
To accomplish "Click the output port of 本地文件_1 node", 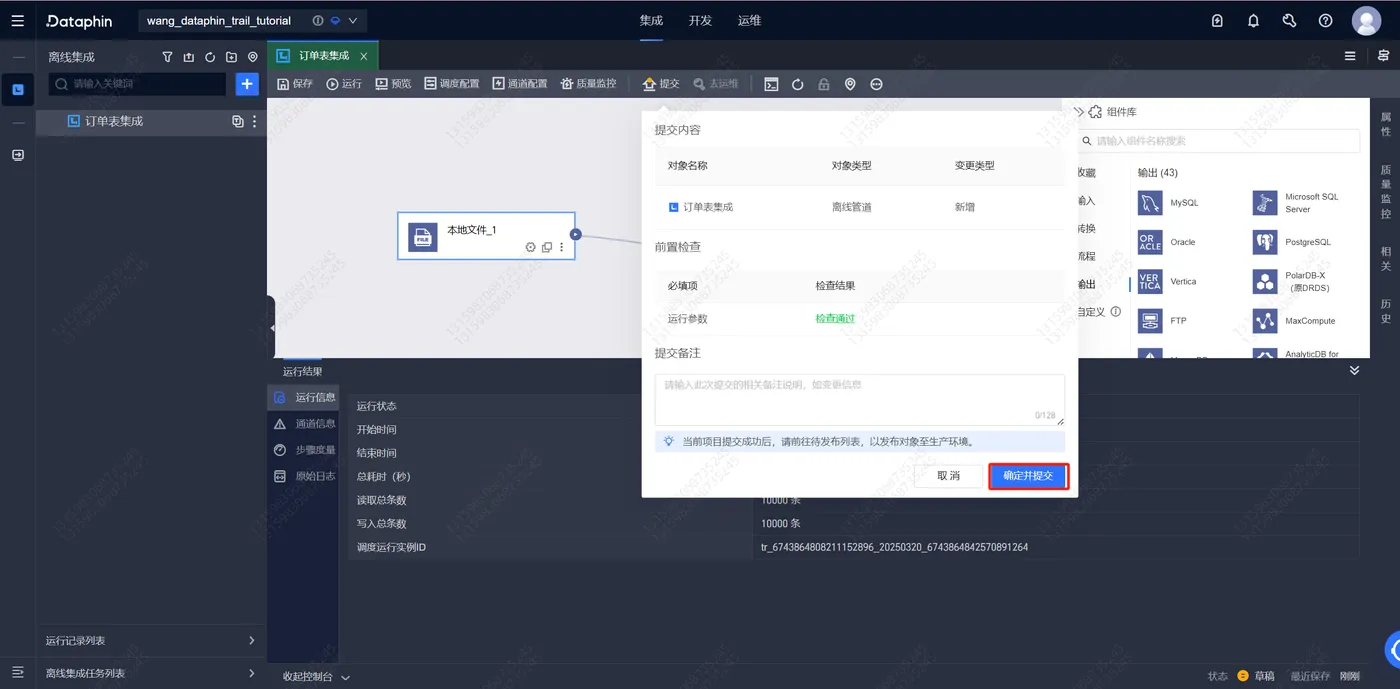I will tap(575, 234).
